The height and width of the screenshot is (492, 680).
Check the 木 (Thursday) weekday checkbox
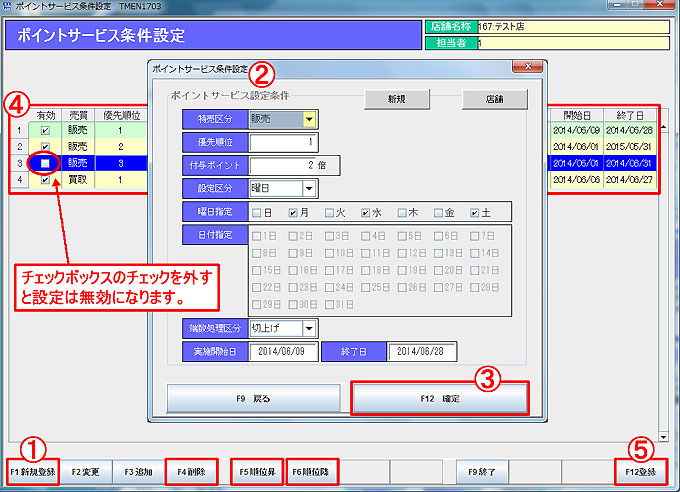(402, 213)
